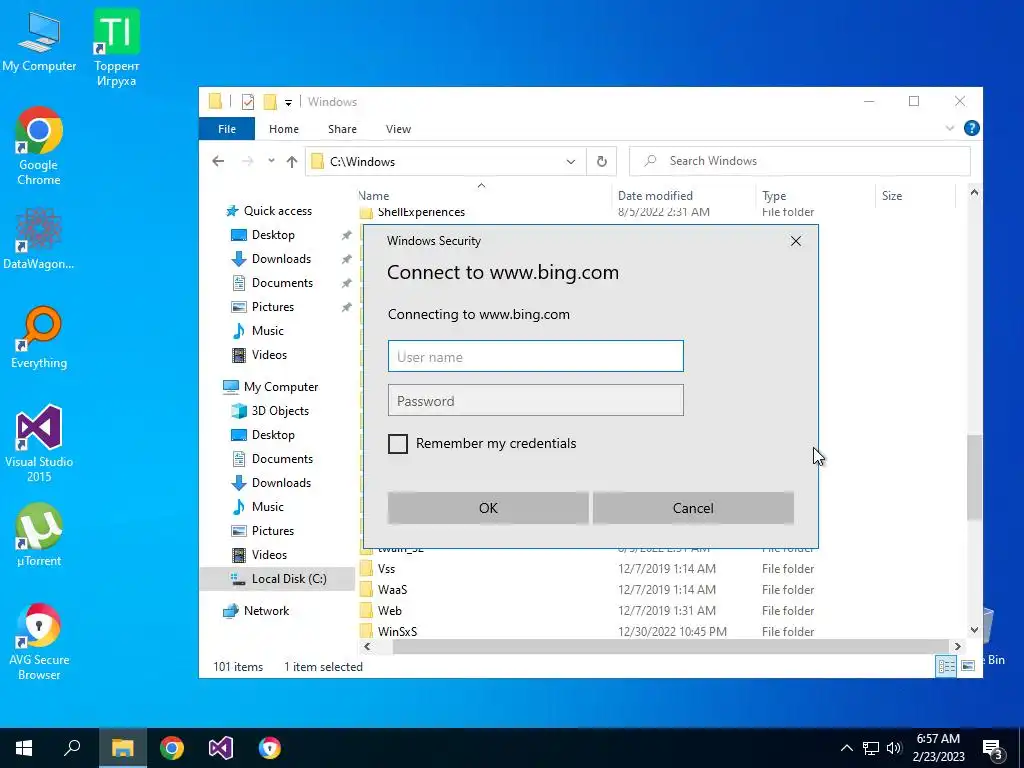The height and width of the screenshot is (768, 1024).
Task: Check Remember my credentials box
Action: (398, 443)
